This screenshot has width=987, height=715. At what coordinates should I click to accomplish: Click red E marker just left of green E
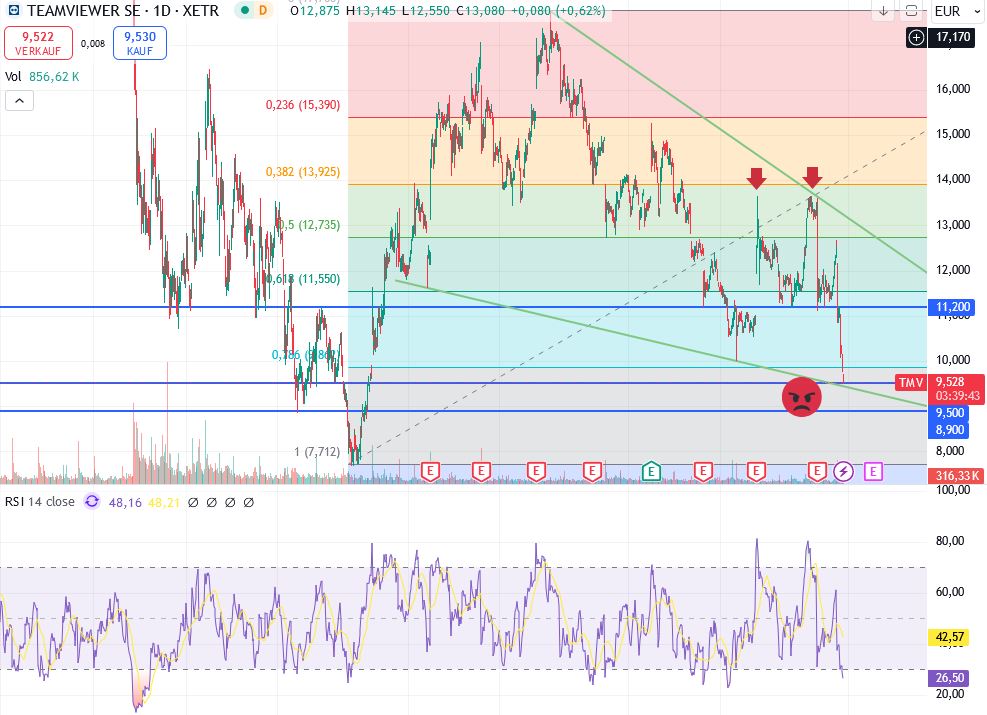[x=592, y=471]
